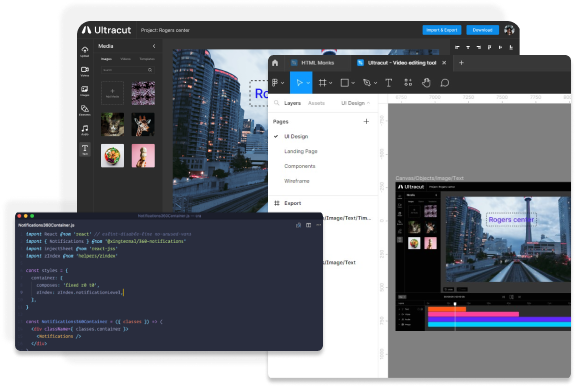
Task: Click the search icon beside Layers
Action: point(276,103)
